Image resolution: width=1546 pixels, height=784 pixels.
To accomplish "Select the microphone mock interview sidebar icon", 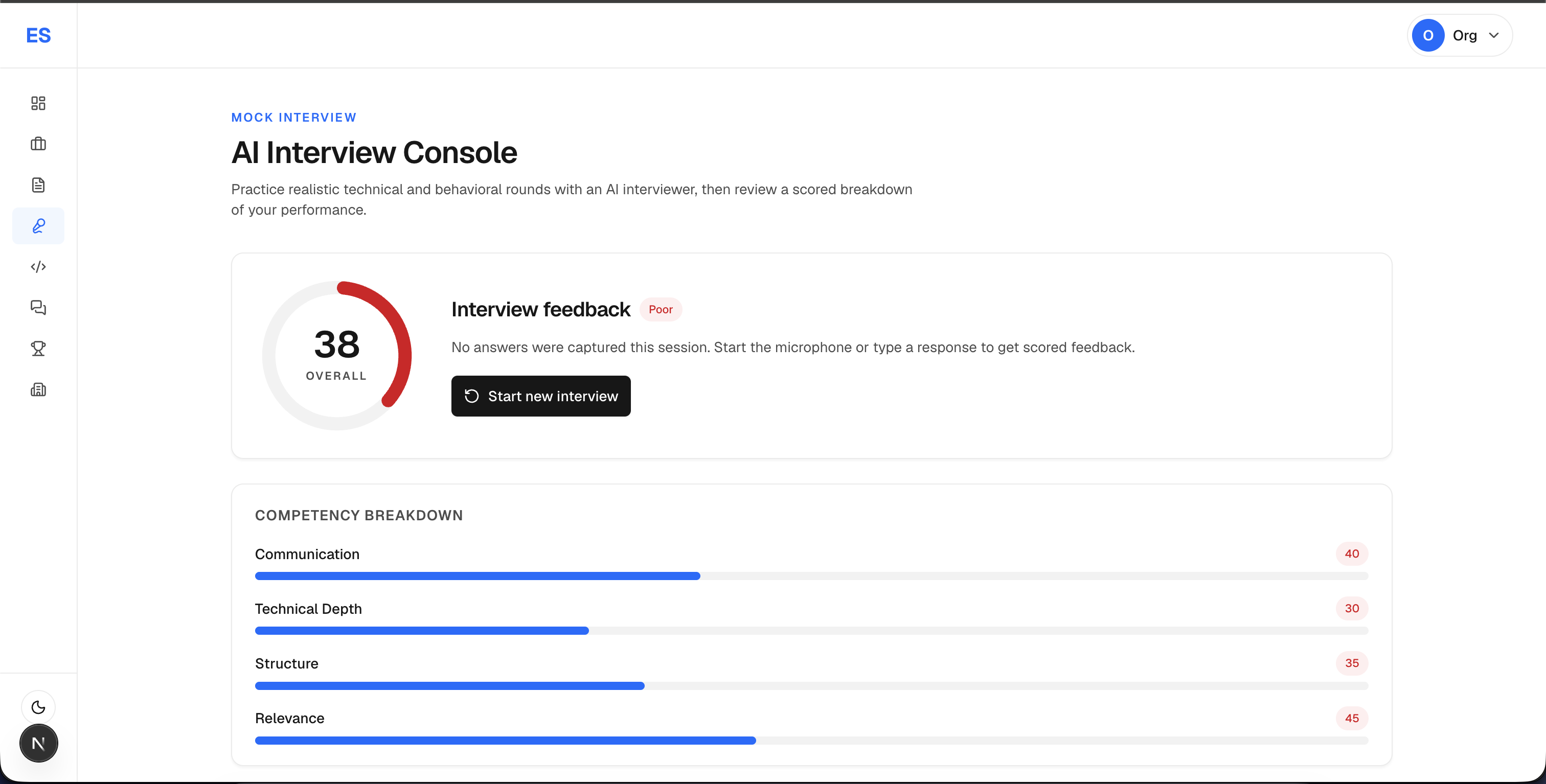I will point(38,225).
